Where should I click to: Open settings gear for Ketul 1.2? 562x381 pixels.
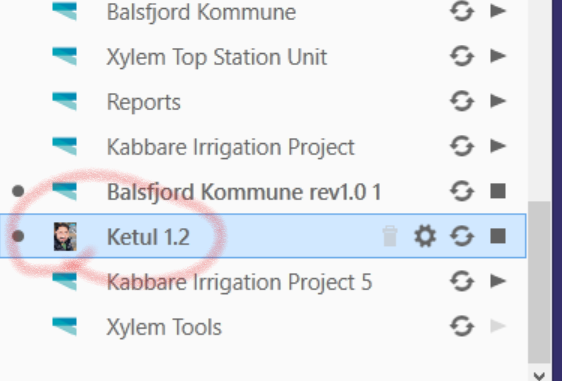(x=425, y=236)
